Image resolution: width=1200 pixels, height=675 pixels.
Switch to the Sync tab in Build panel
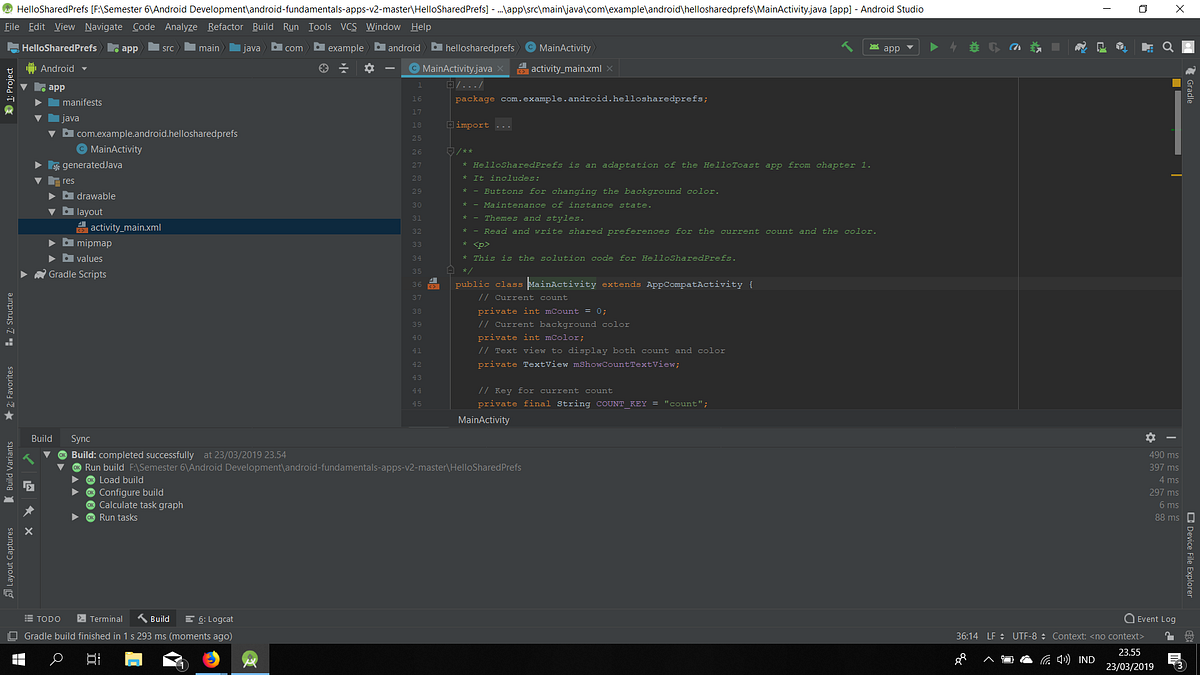[x=80, y=438]
